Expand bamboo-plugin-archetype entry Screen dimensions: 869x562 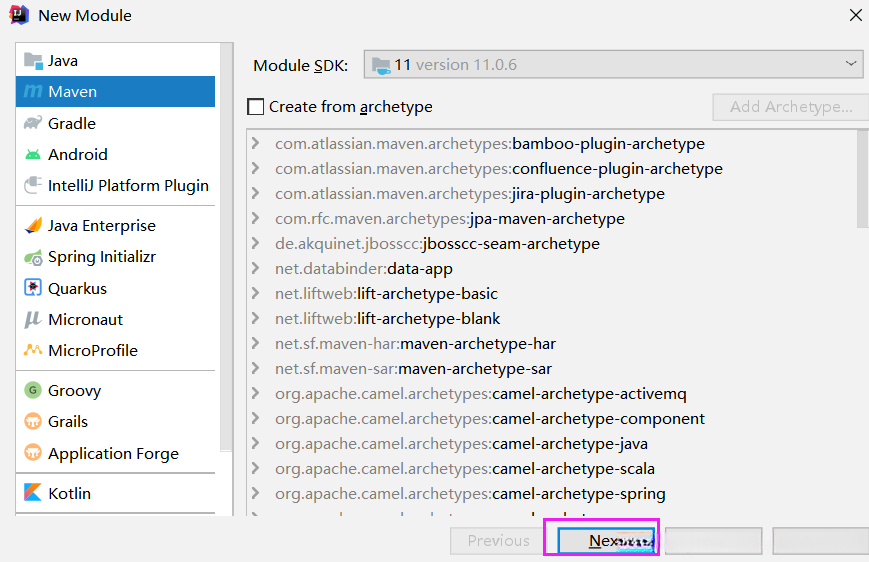click(x=255, y=144)
